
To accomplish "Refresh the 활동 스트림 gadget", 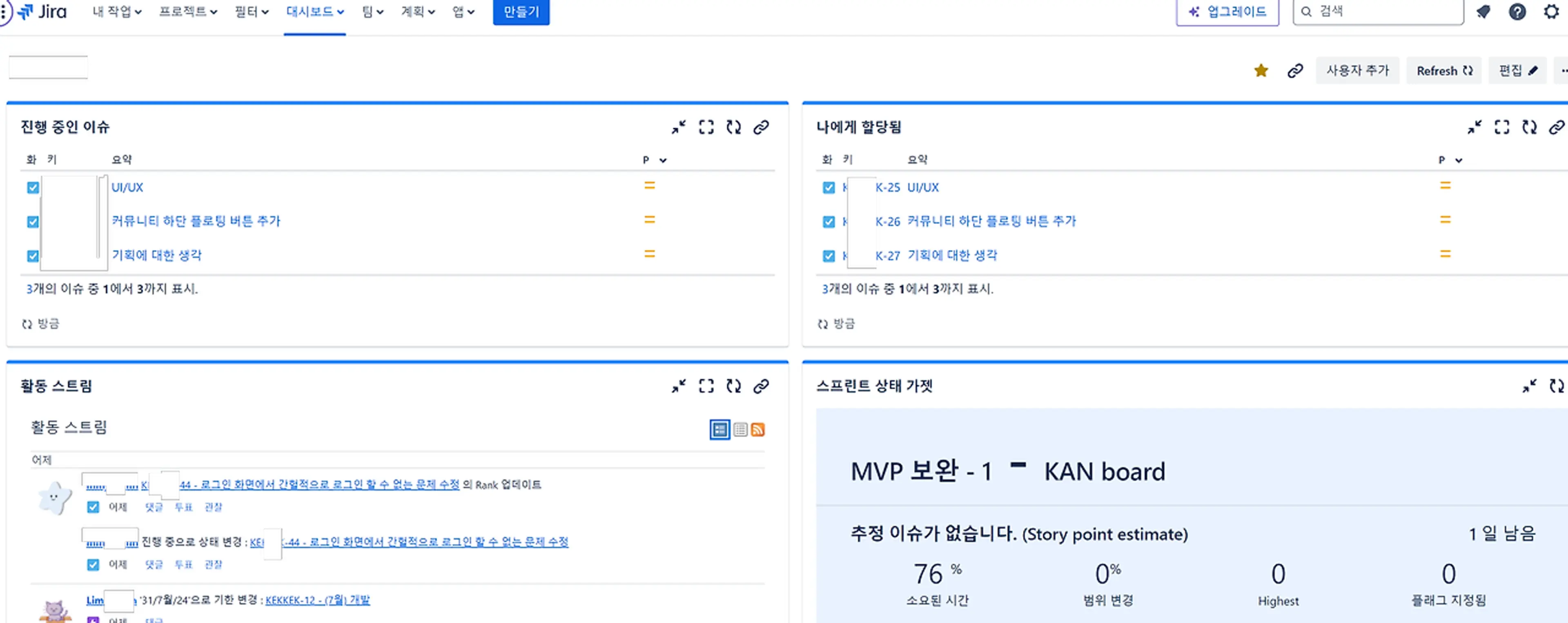I will coord(733,386).
